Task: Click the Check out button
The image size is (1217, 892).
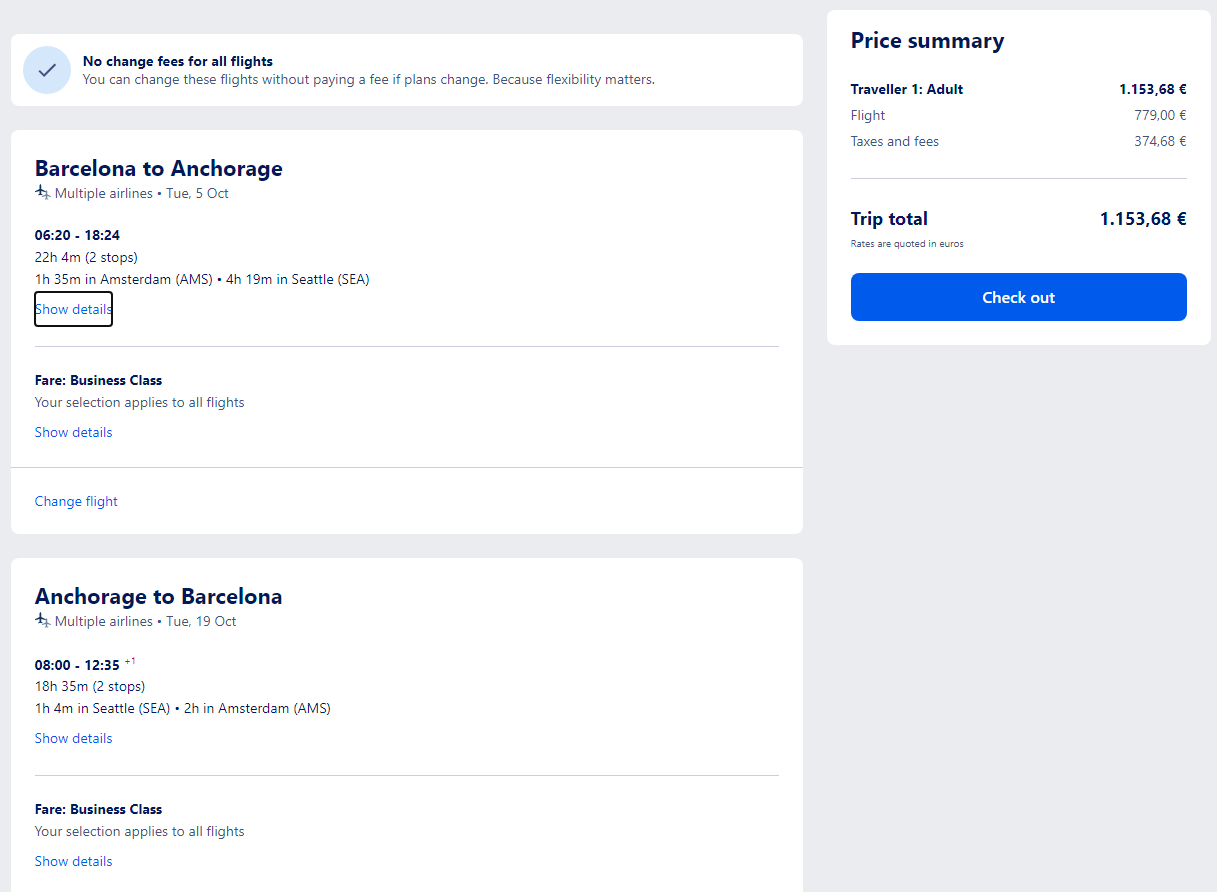Action: pos(1018,297)
